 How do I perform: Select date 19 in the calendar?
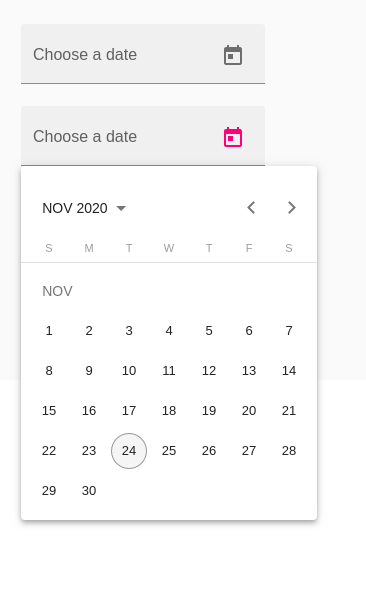pos(209,410)
